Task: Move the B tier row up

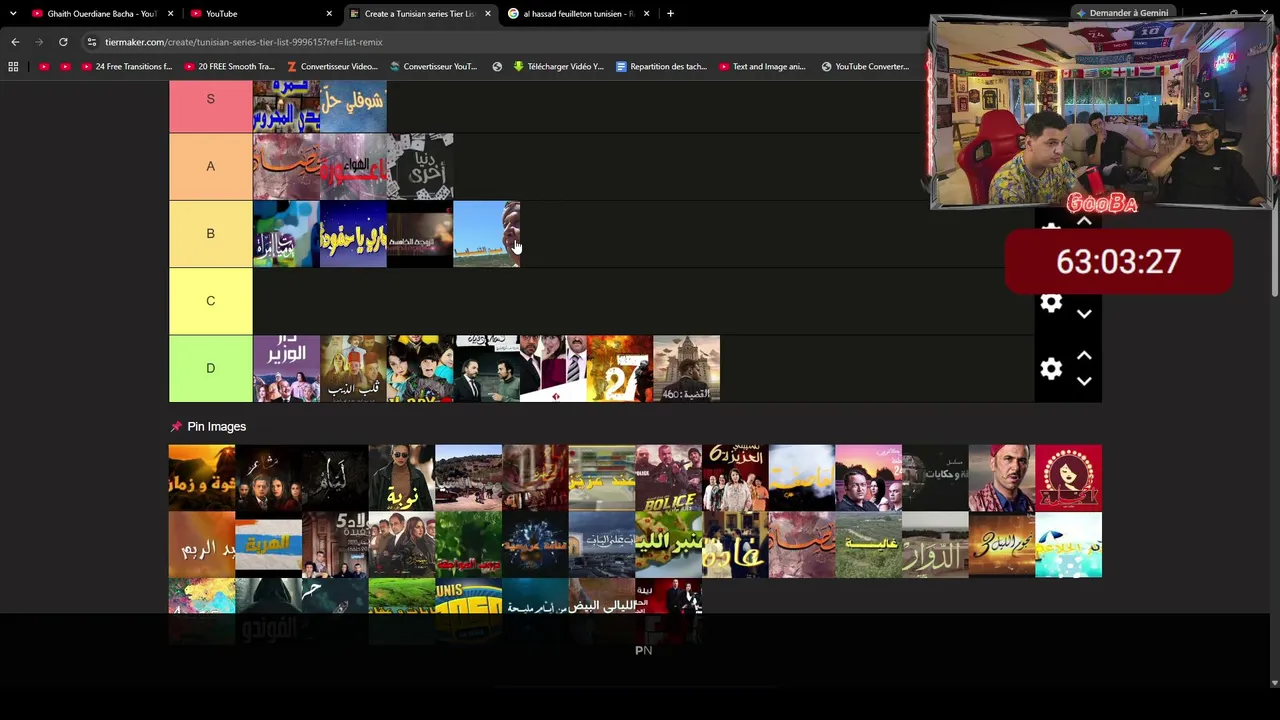Action: coord(1084,222)
